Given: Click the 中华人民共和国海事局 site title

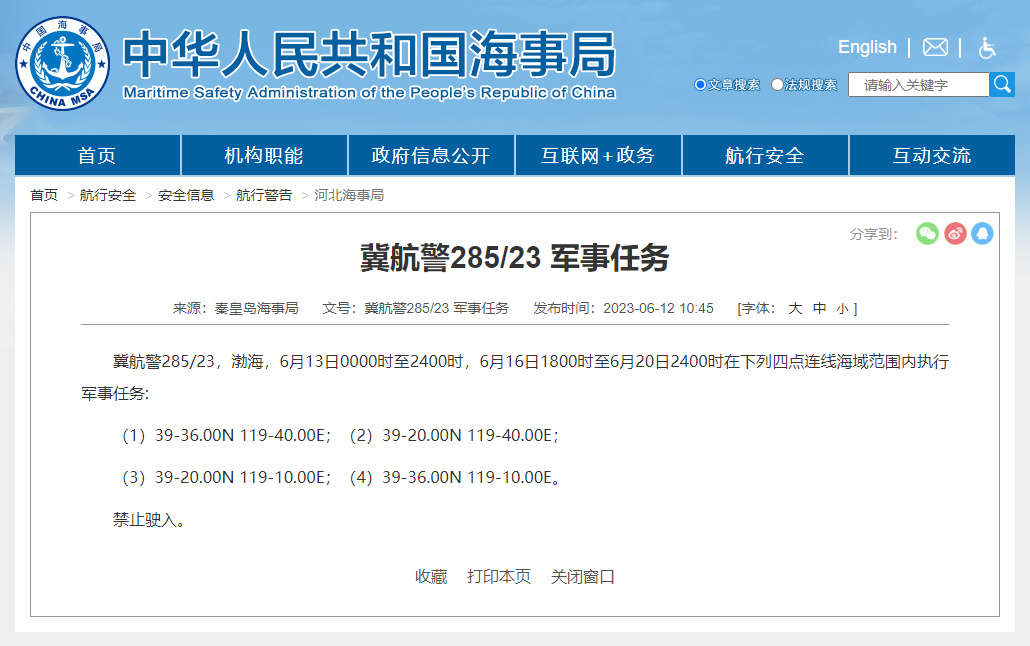Looking at the screenshot, I should click(x=369, y=54).
